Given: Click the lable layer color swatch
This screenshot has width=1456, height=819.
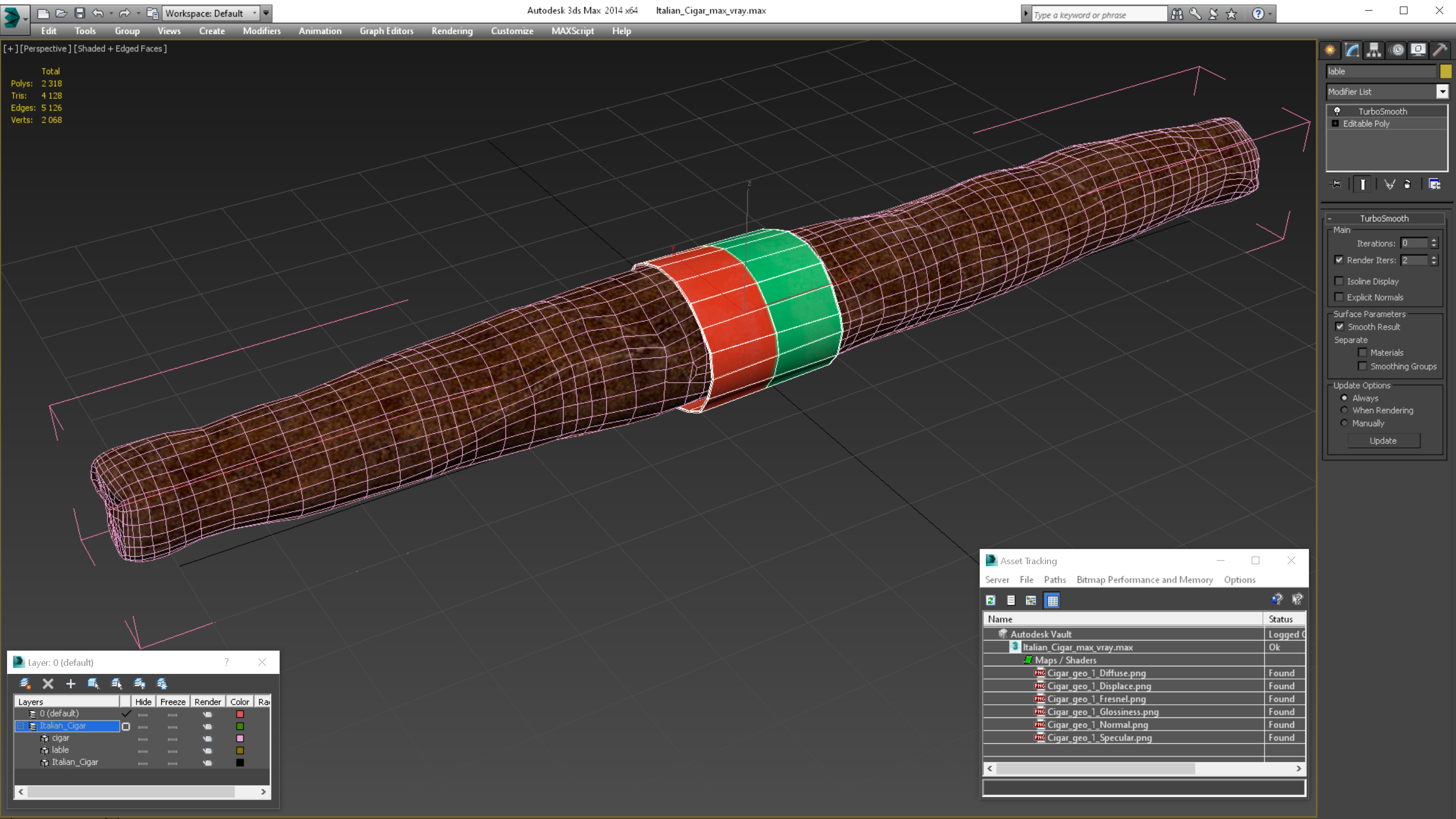Looking at the screenshot, I should pyautogui.click(x=240, y=750).
